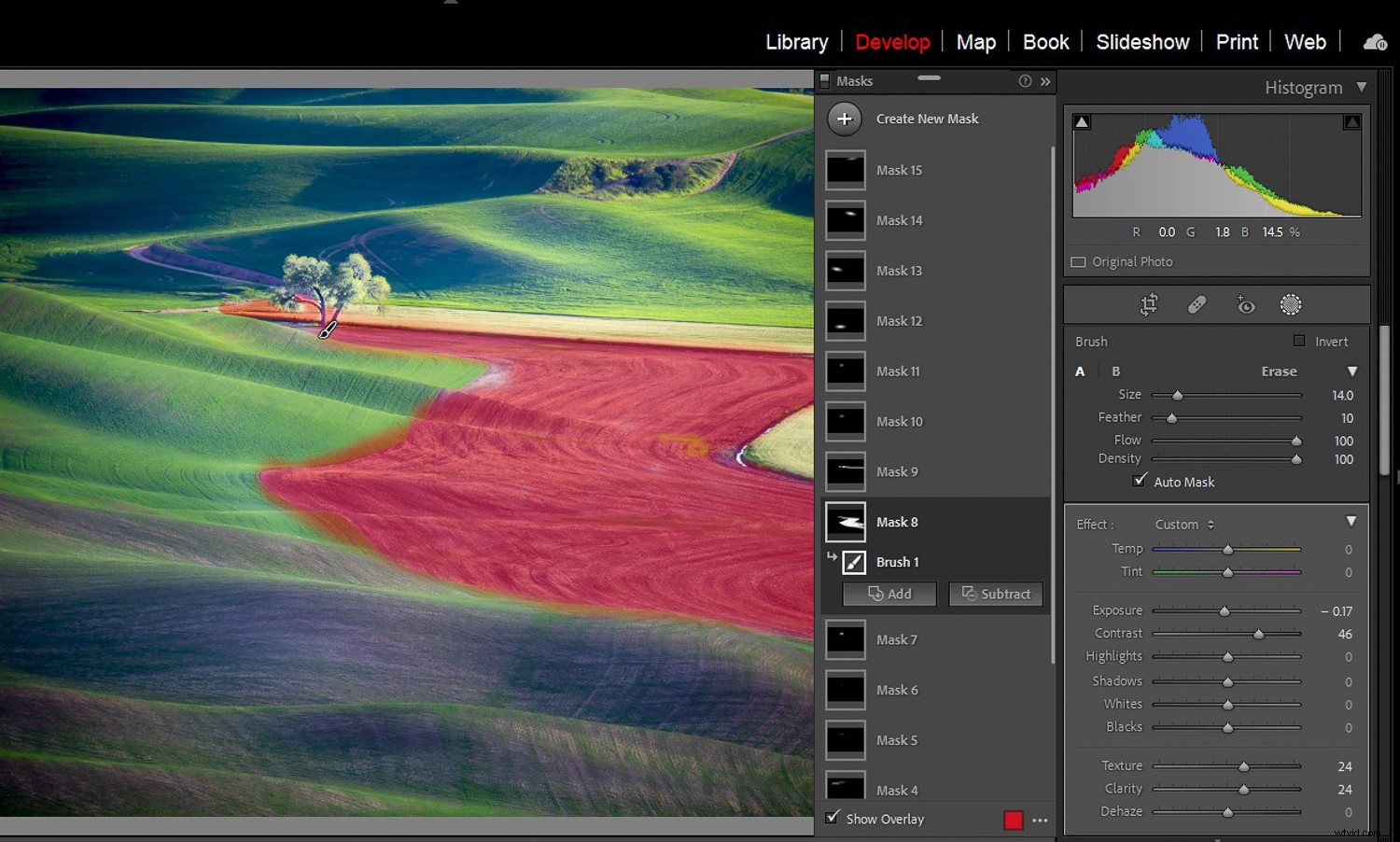
Task: Click the Masks panel help icon
Action: tap(1025, 81)
